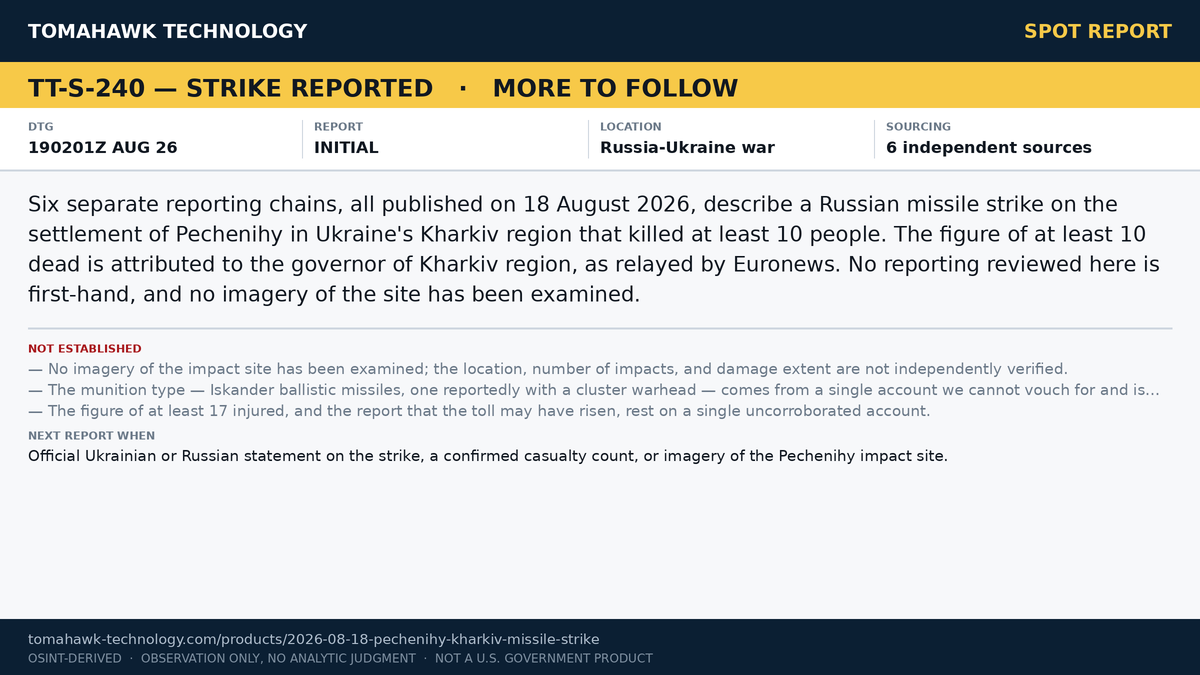Click the SOURCING field label

[918, 127]
